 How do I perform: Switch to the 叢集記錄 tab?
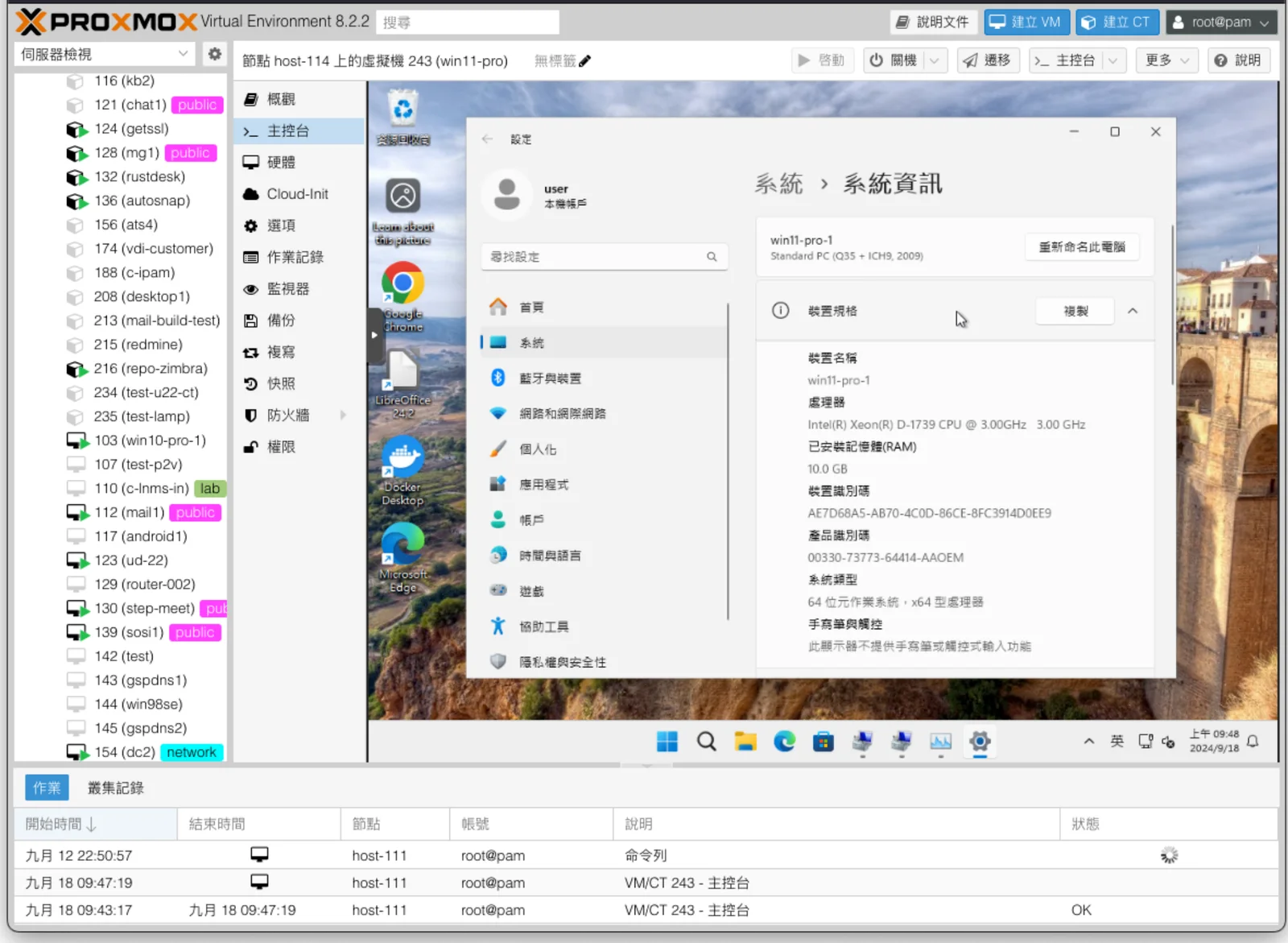coord(116,788)
